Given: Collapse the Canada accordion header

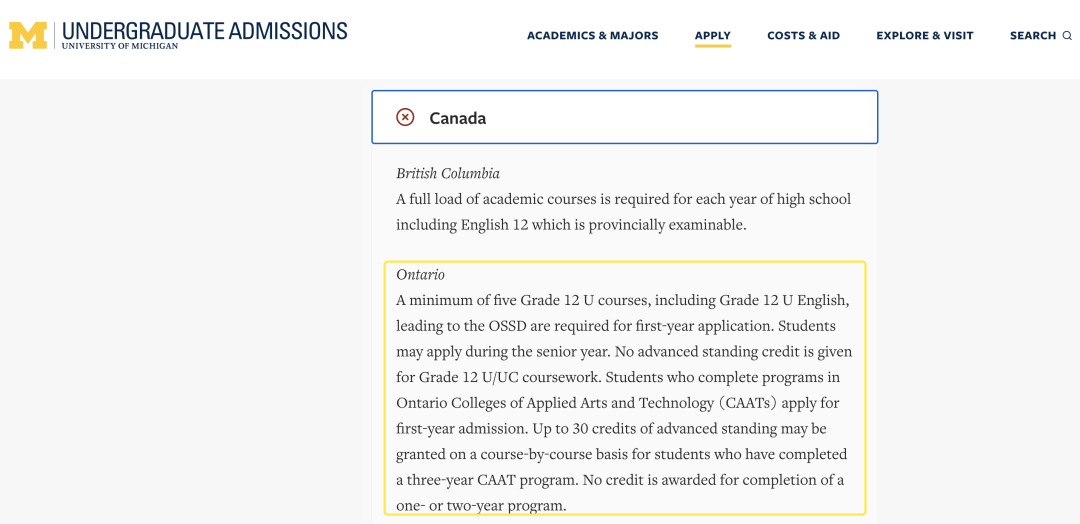Looking at the screenshot, I should (x=625, y=117).
